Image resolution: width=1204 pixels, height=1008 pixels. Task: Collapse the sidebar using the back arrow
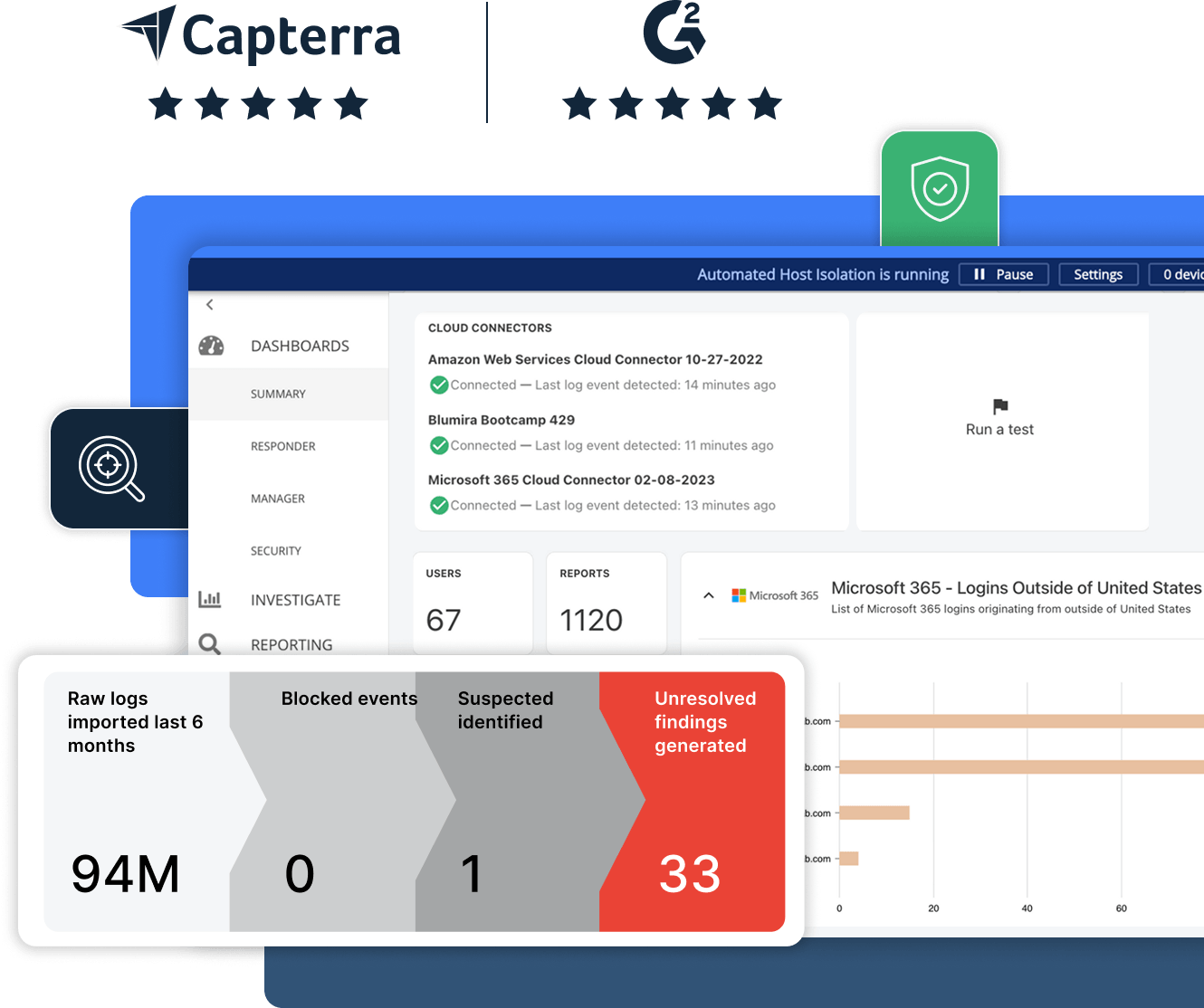(210, 305)
